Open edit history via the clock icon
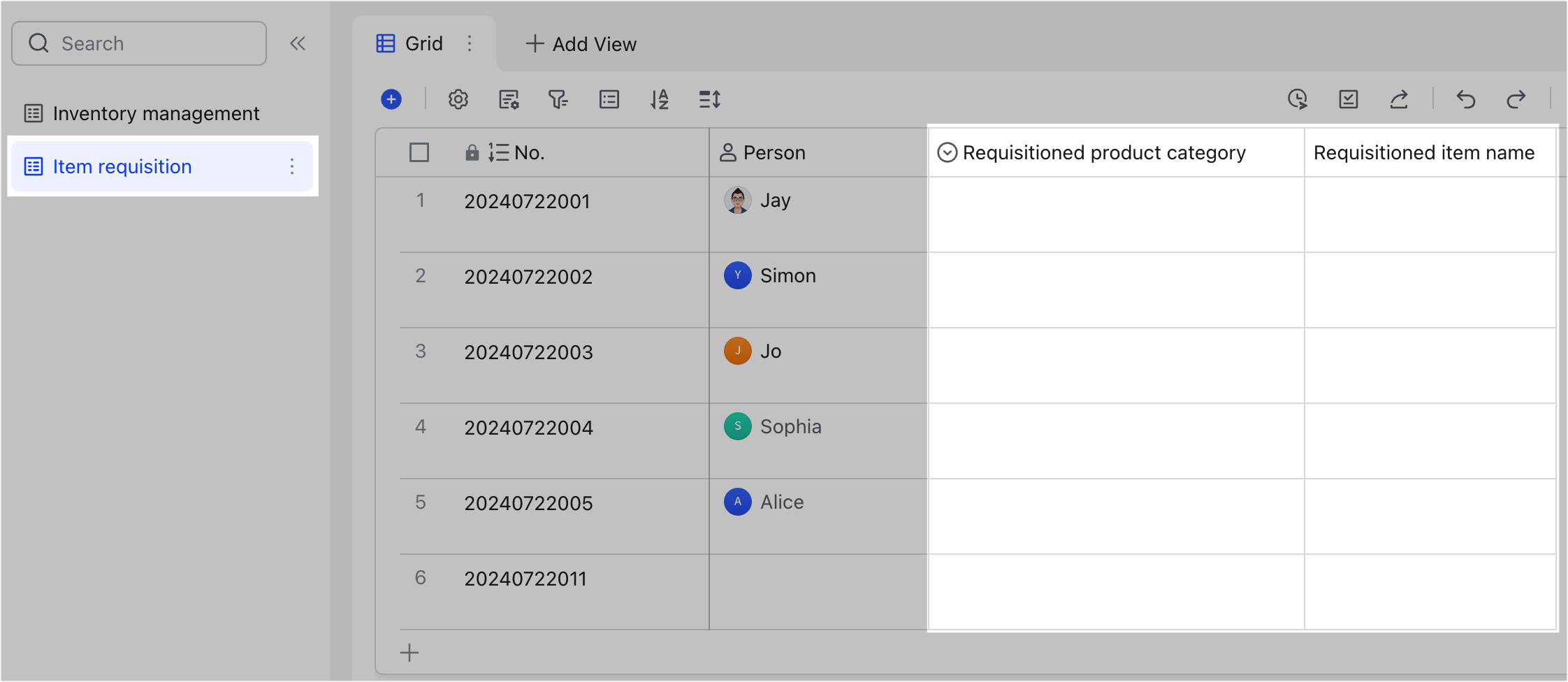 [x=1298, y=99]
